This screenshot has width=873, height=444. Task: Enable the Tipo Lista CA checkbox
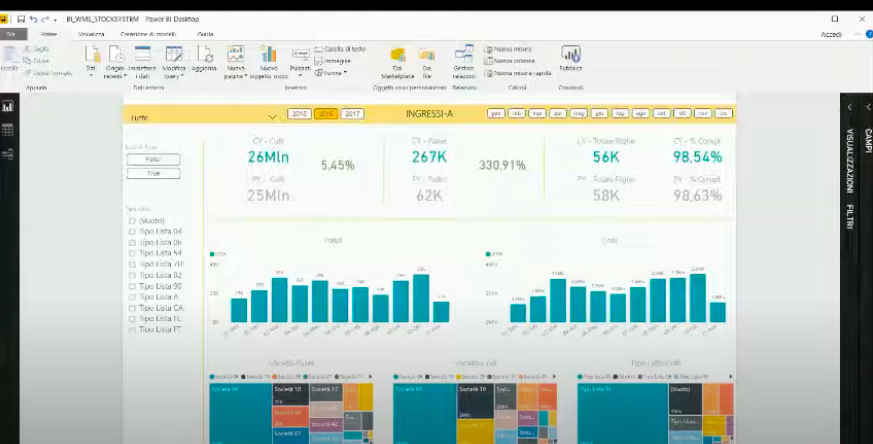coord(133,307)
